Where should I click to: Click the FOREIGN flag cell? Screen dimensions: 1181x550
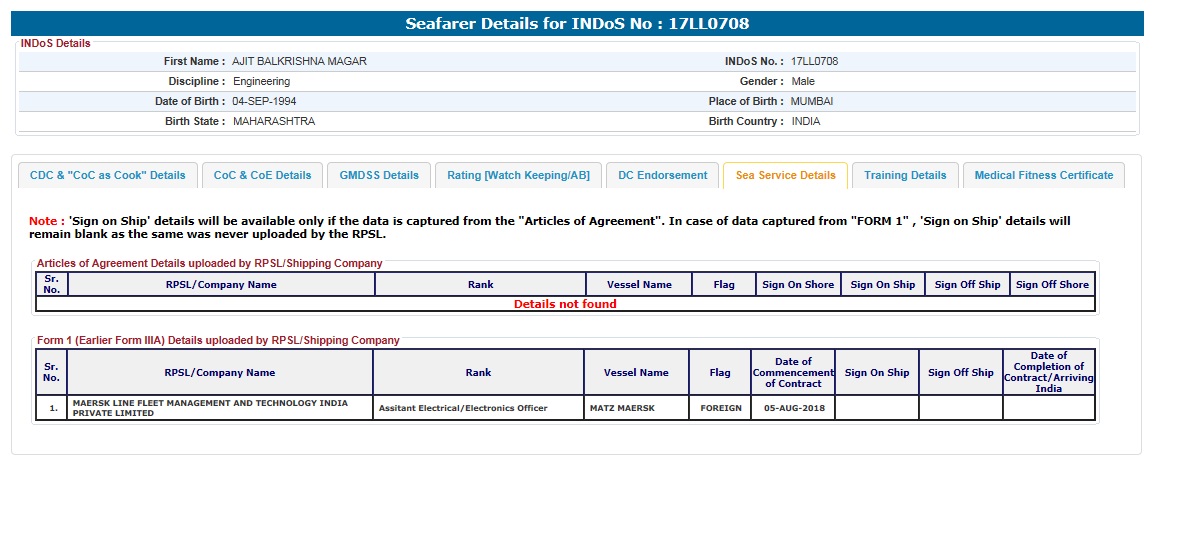tap(720, 408)
